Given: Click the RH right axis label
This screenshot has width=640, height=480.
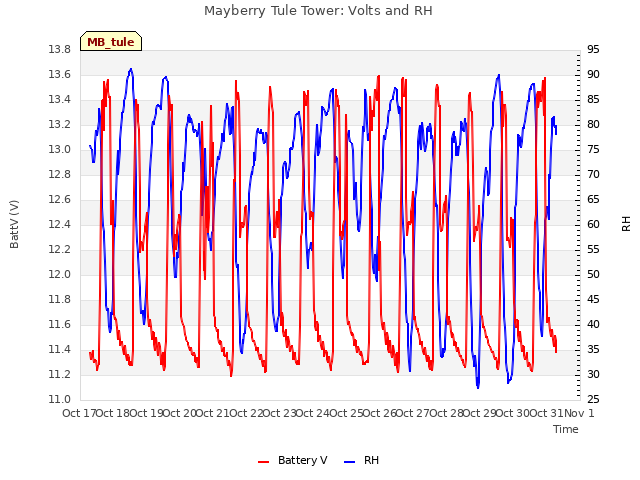Looking at the screenshot, I should point(626,224).
